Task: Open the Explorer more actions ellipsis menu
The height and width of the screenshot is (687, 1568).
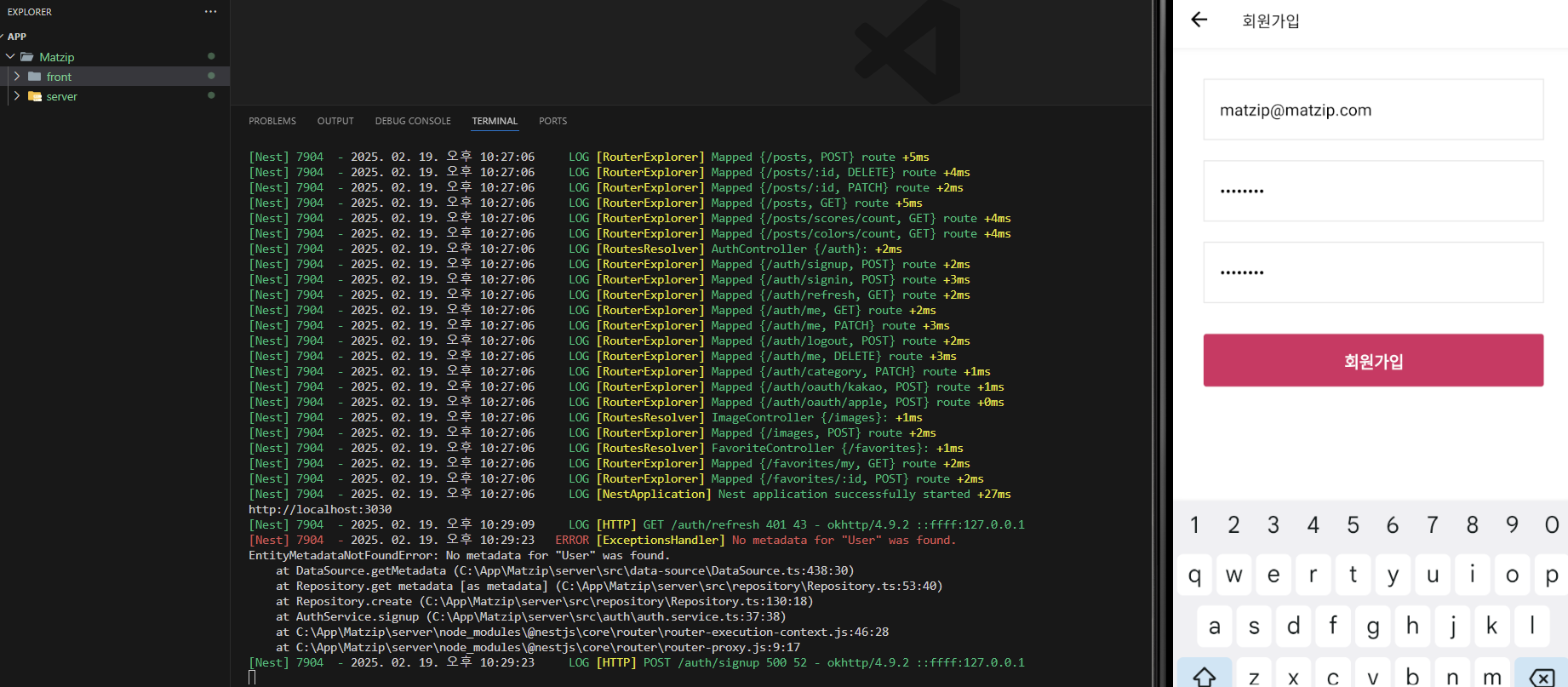Action: 210,12
